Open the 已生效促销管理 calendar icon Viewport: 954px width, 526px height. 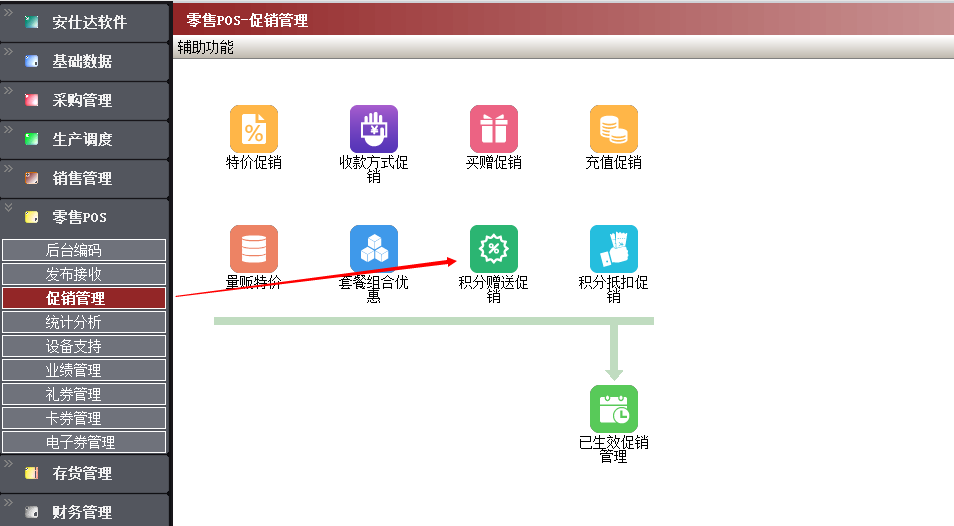click(613, 409)
